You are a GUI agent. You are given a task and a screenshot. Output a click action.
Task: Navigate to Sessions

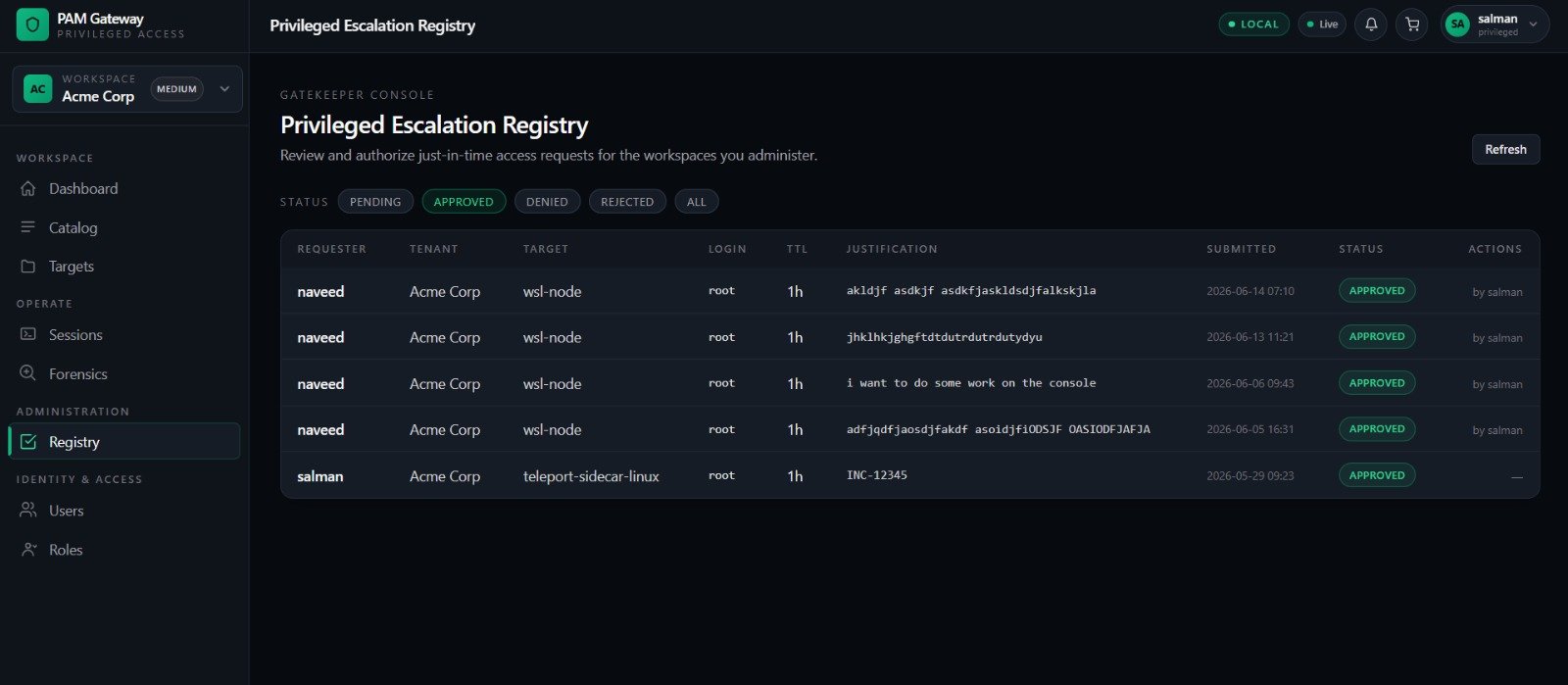[x=123, y=335]
